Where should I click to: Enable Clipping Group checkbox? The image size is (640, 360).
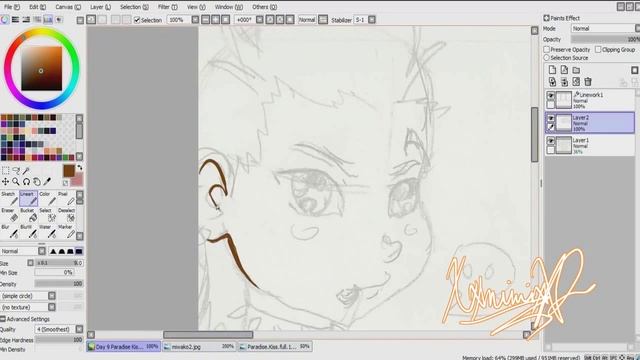pos(598,49)
